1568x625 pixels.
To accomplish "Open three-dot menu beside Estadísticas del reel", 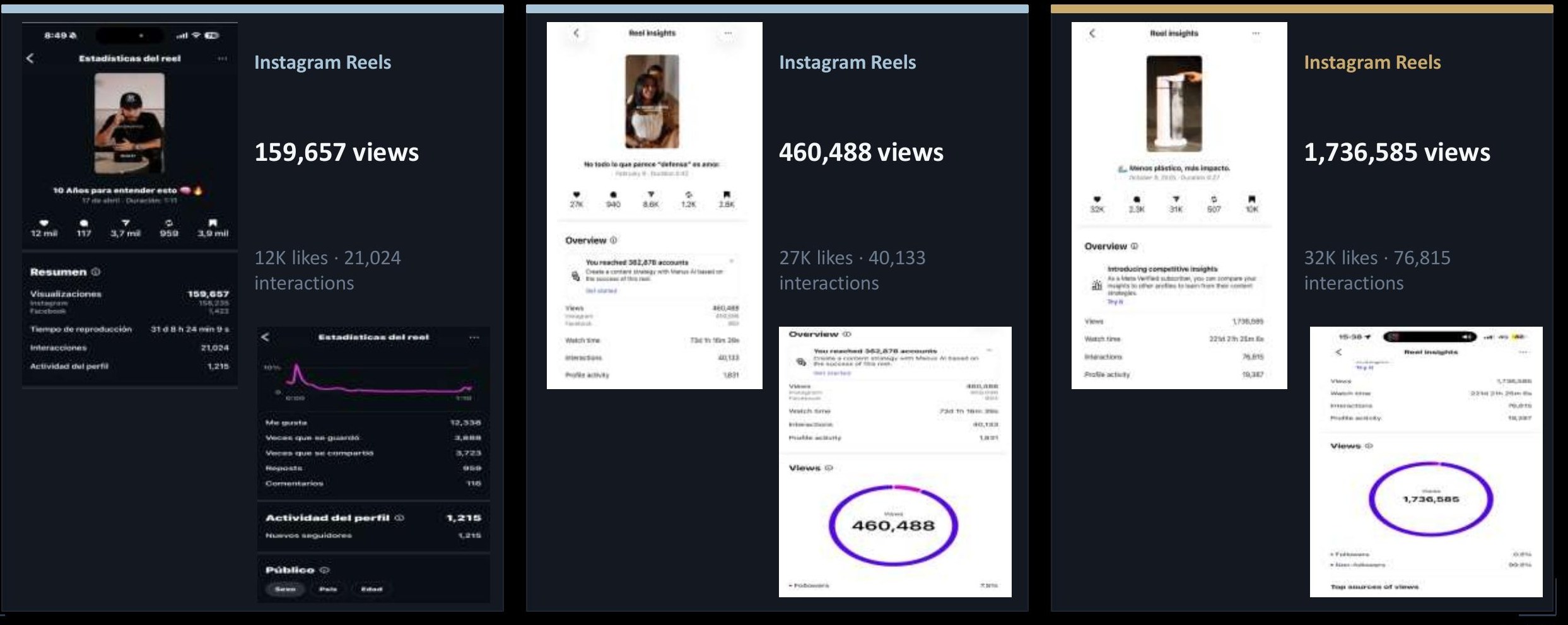I will [x=222, y=58].
